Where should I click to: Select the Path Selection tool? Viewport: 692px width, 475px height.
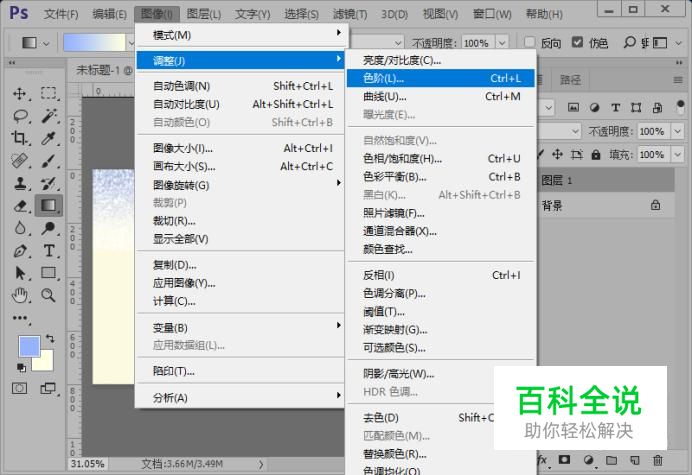[x=20, y=273]
